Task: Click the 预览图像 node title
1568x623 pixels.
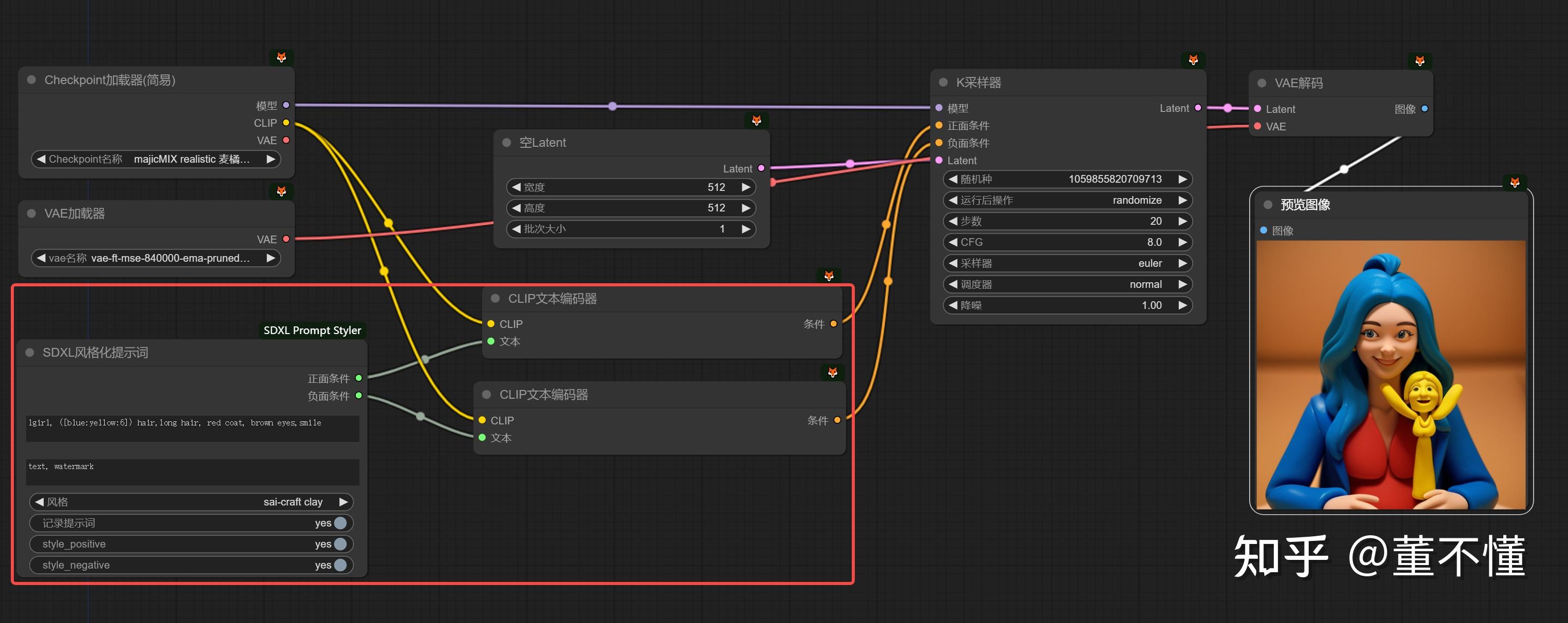Action: 1305,204
